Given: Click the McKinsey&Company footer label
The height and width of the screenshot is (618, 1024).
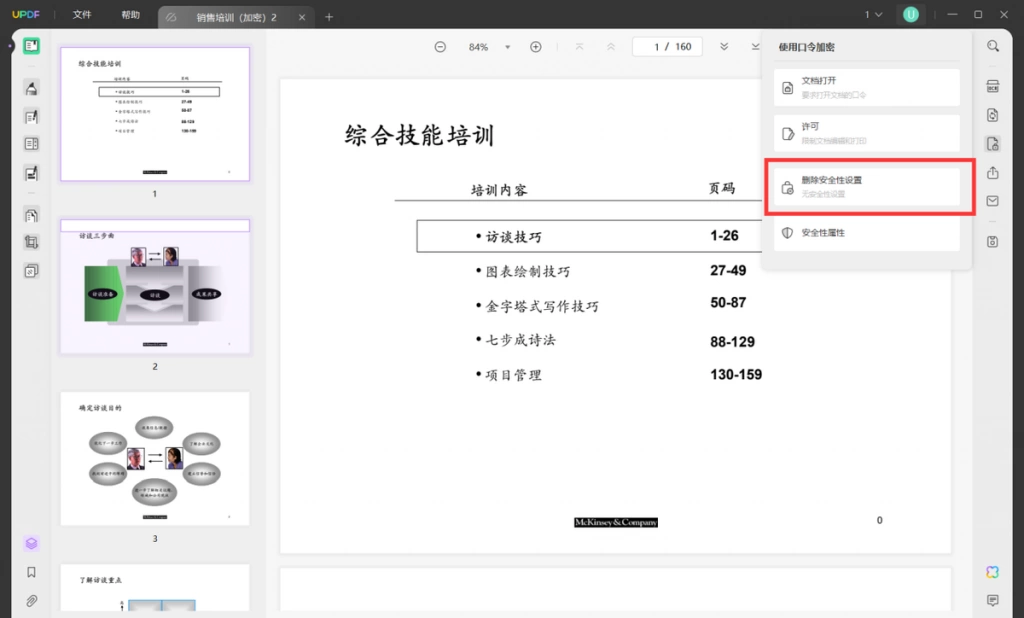Looking at the screenshot, I should coord(616,522).
